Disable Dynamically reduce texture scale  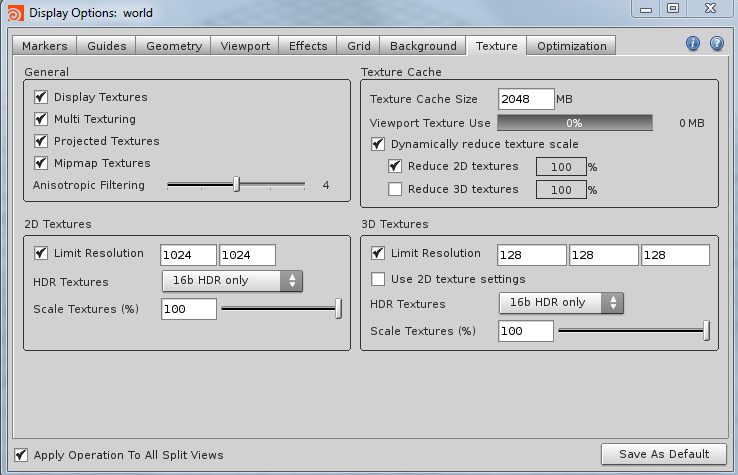(x=378, y=144)
